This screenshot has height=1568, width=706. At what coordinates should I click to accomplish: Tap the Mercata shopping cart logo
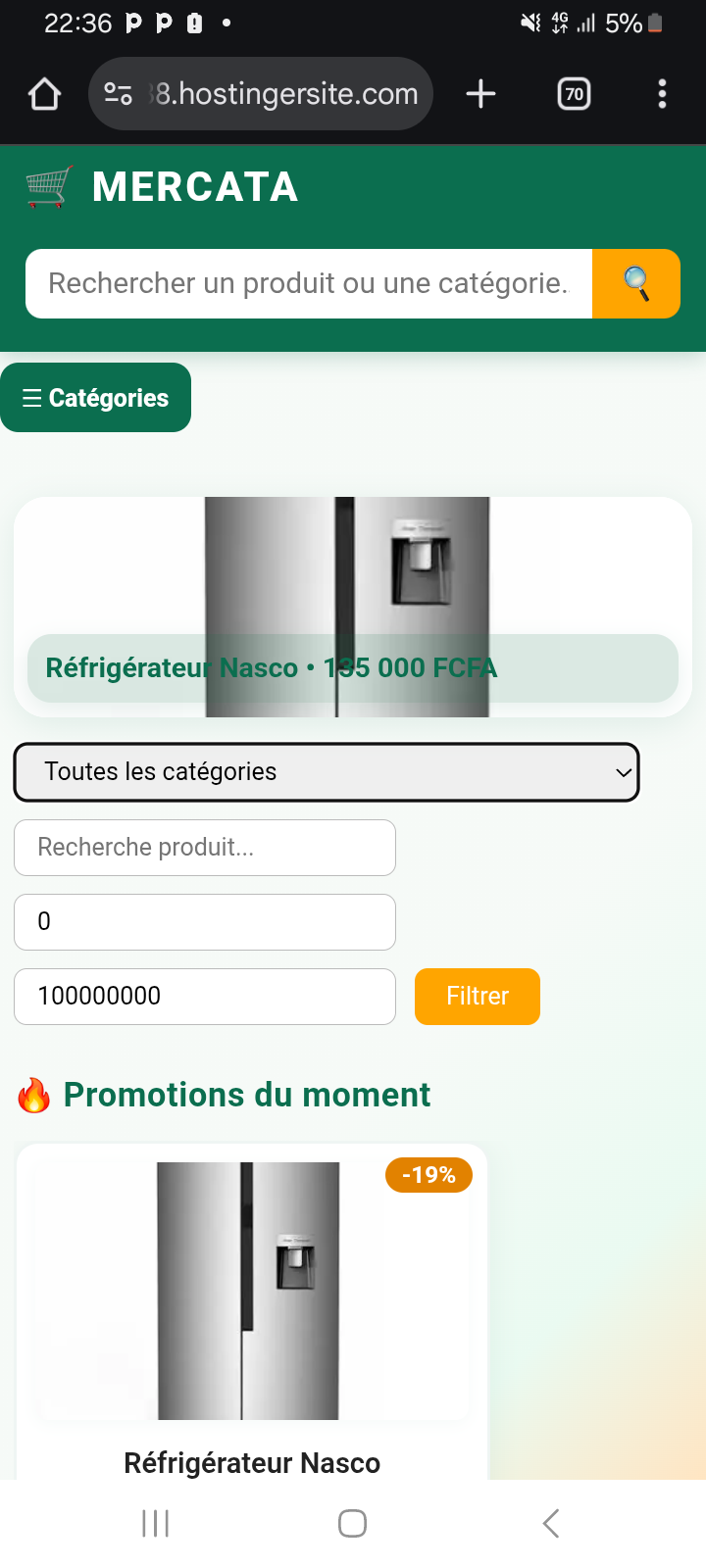49,186
